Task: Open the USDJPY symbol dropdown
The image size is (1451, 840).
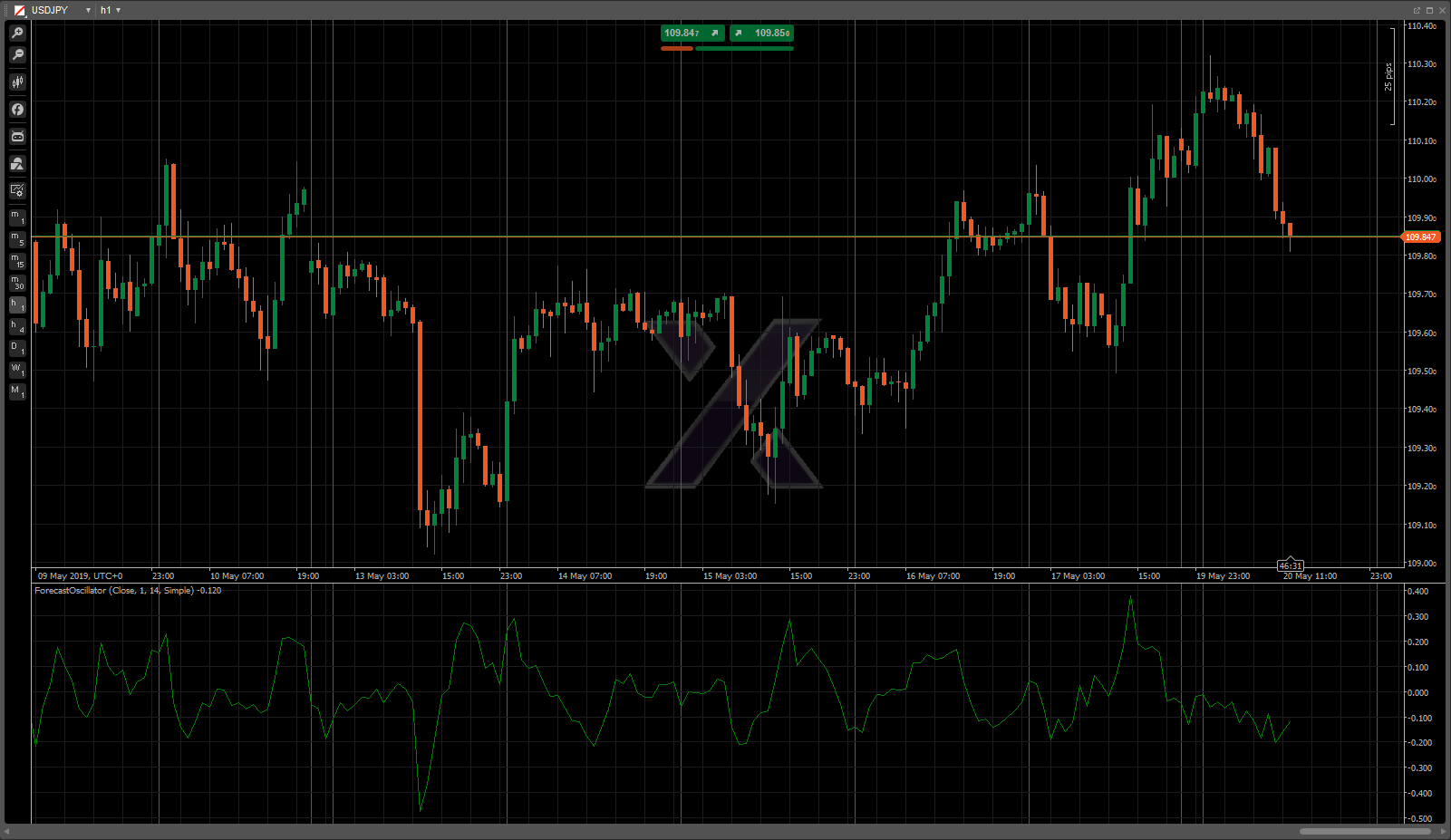Action: click(88, 10)
